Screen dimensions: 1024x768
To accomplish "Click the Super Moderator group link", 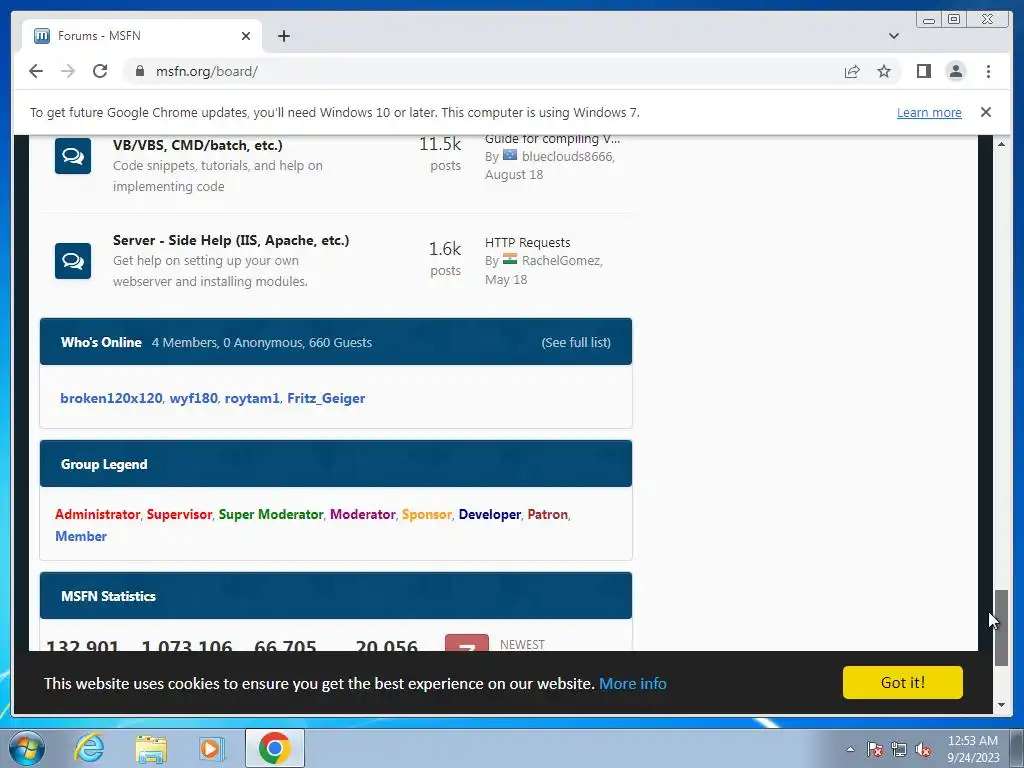I will (271, 515).
